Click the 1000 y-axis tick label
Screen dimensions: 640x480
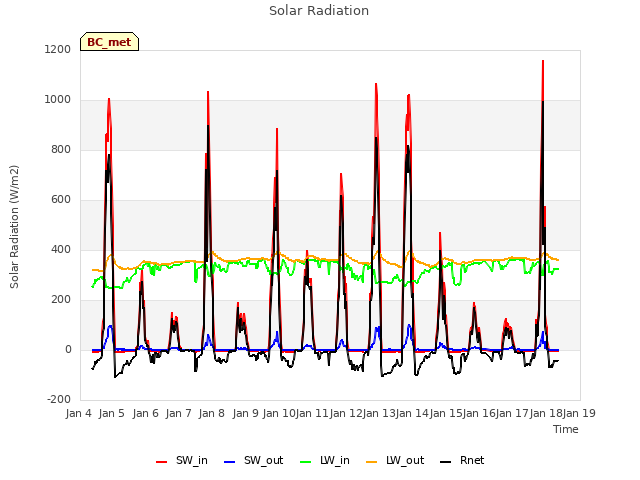pos(58,100)
